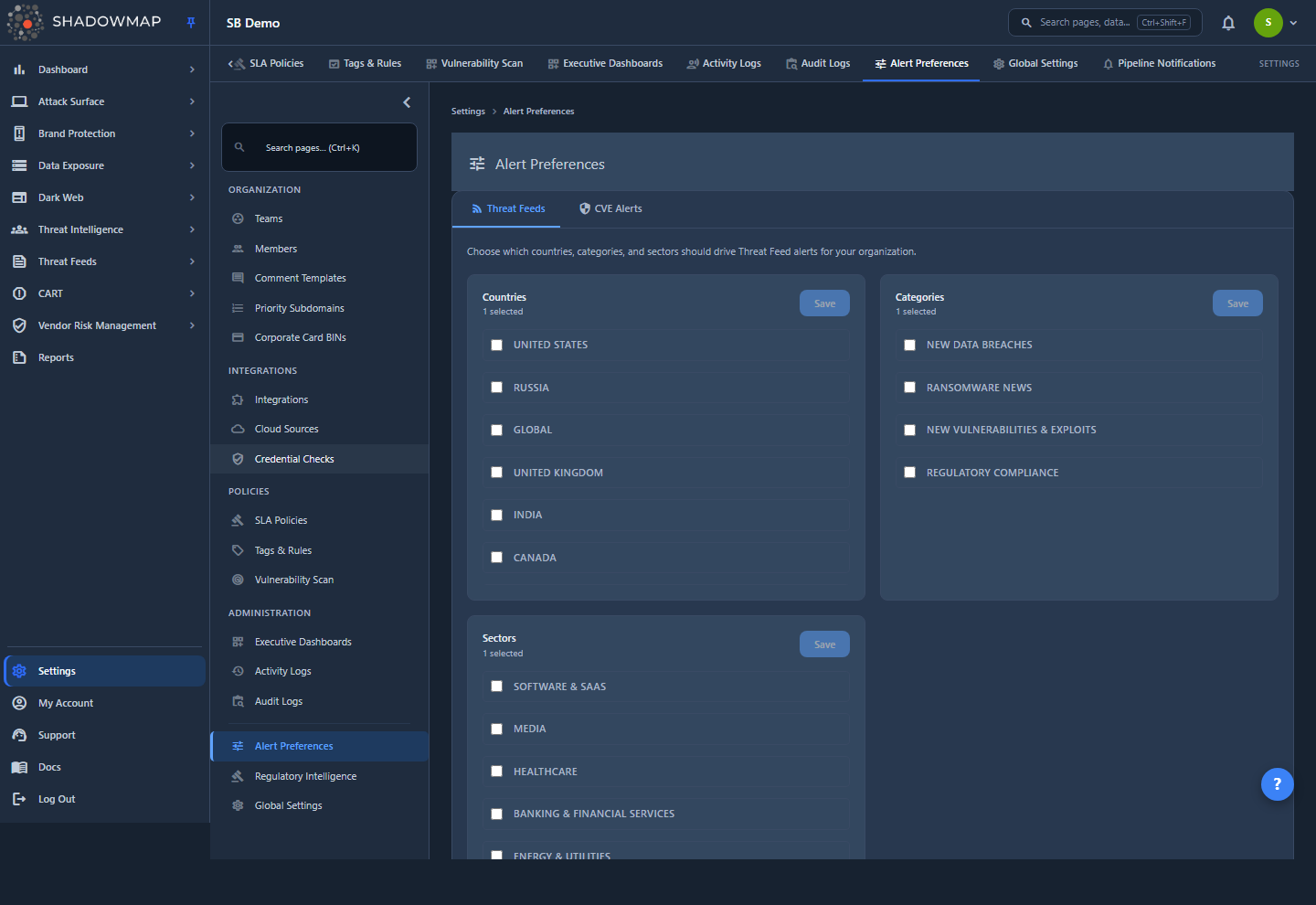Click the Settings gear icon in sidebar
Viewport: 1316px width, 905px height.
click(x=19, y=671)
